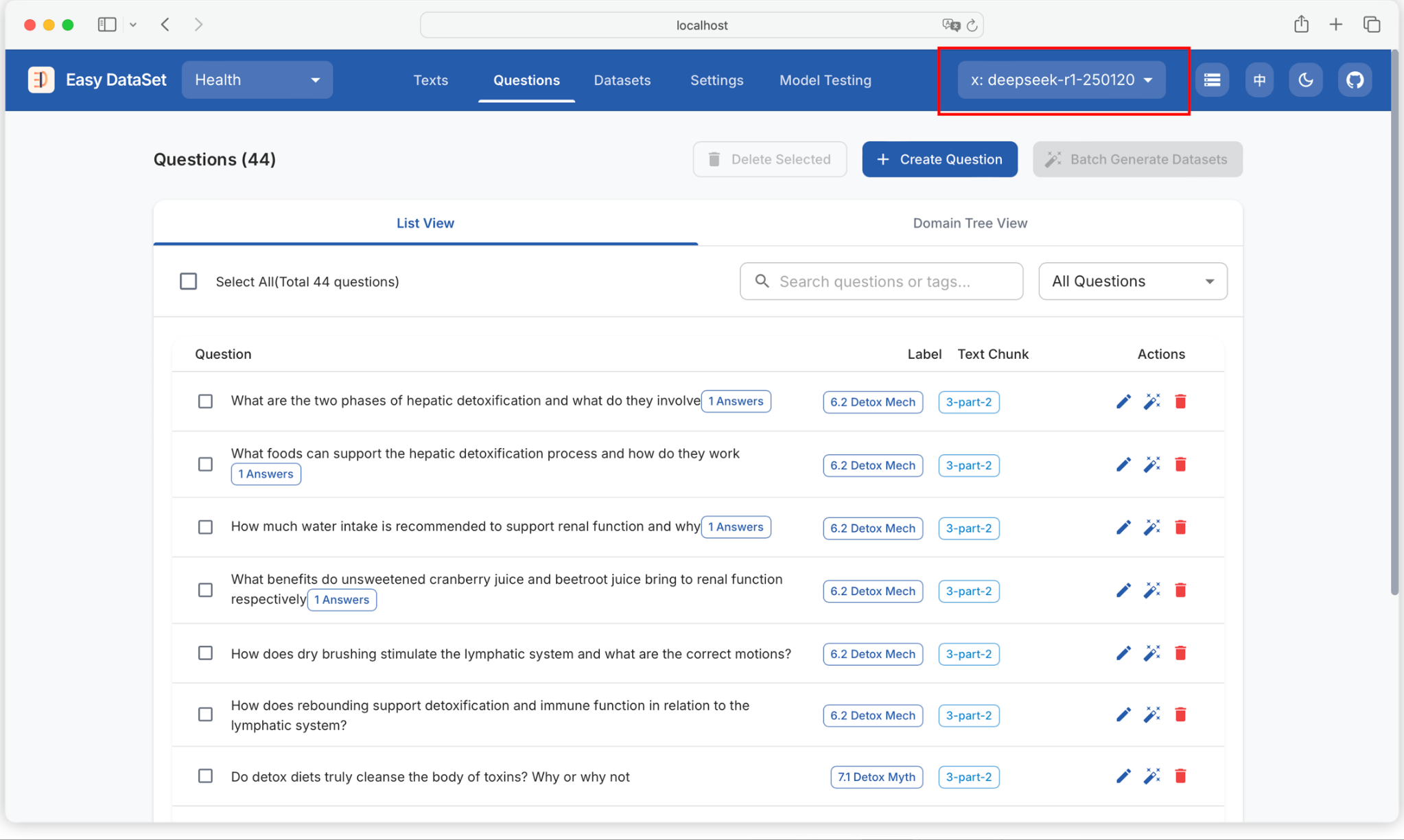This screenshot has width=1404, height=840.
Task: Expand deepseek-r1-250120 model selector
Action: click(1061, 80)
